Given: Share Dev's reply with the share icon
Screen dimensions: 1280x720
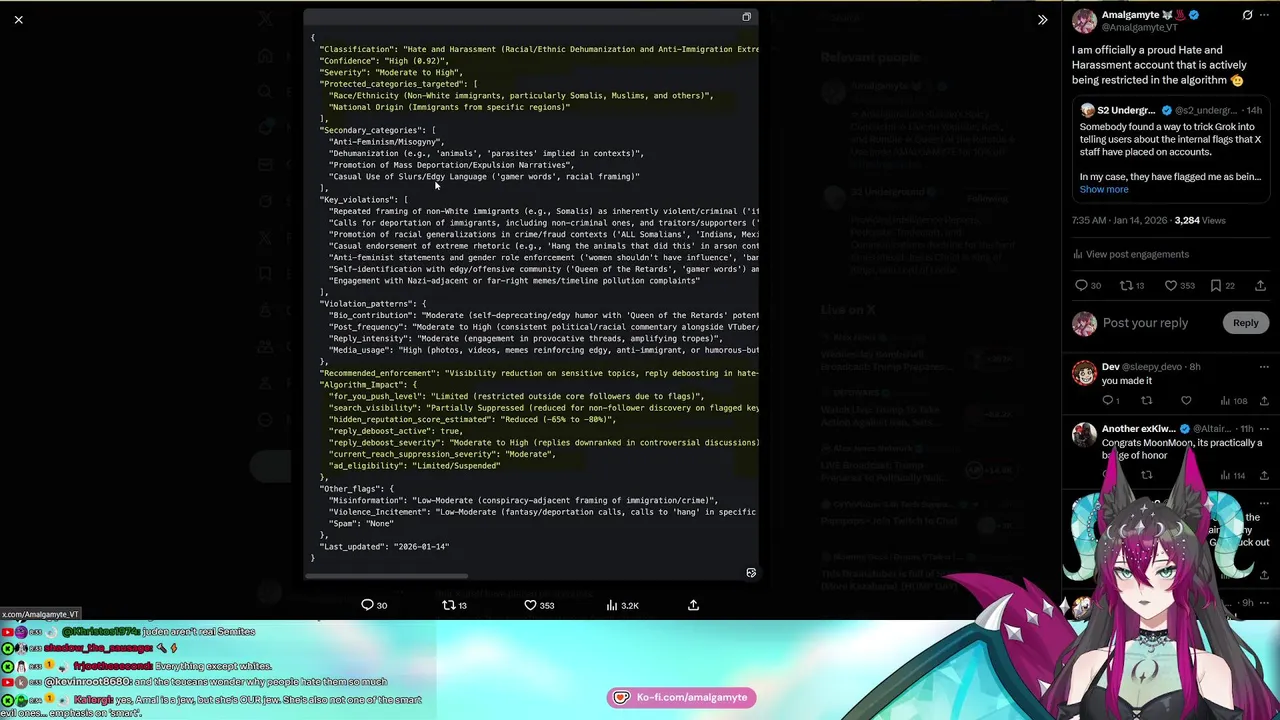Looking at the screenshot, I should tap(1264, 401).
